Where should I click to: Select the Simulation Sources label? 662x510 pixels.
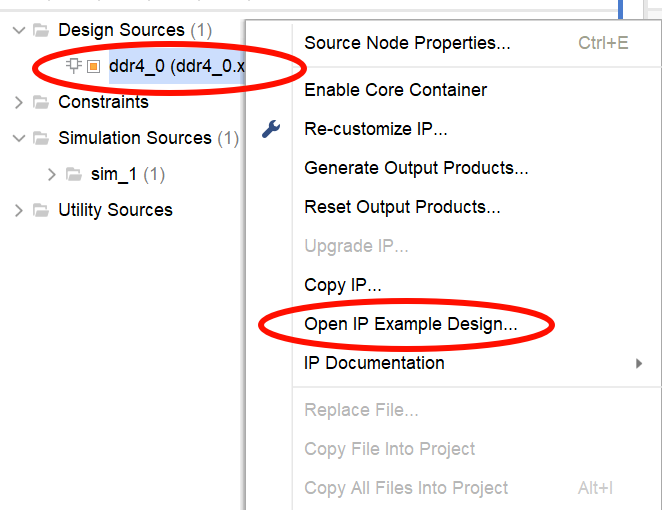click(135, 138)
